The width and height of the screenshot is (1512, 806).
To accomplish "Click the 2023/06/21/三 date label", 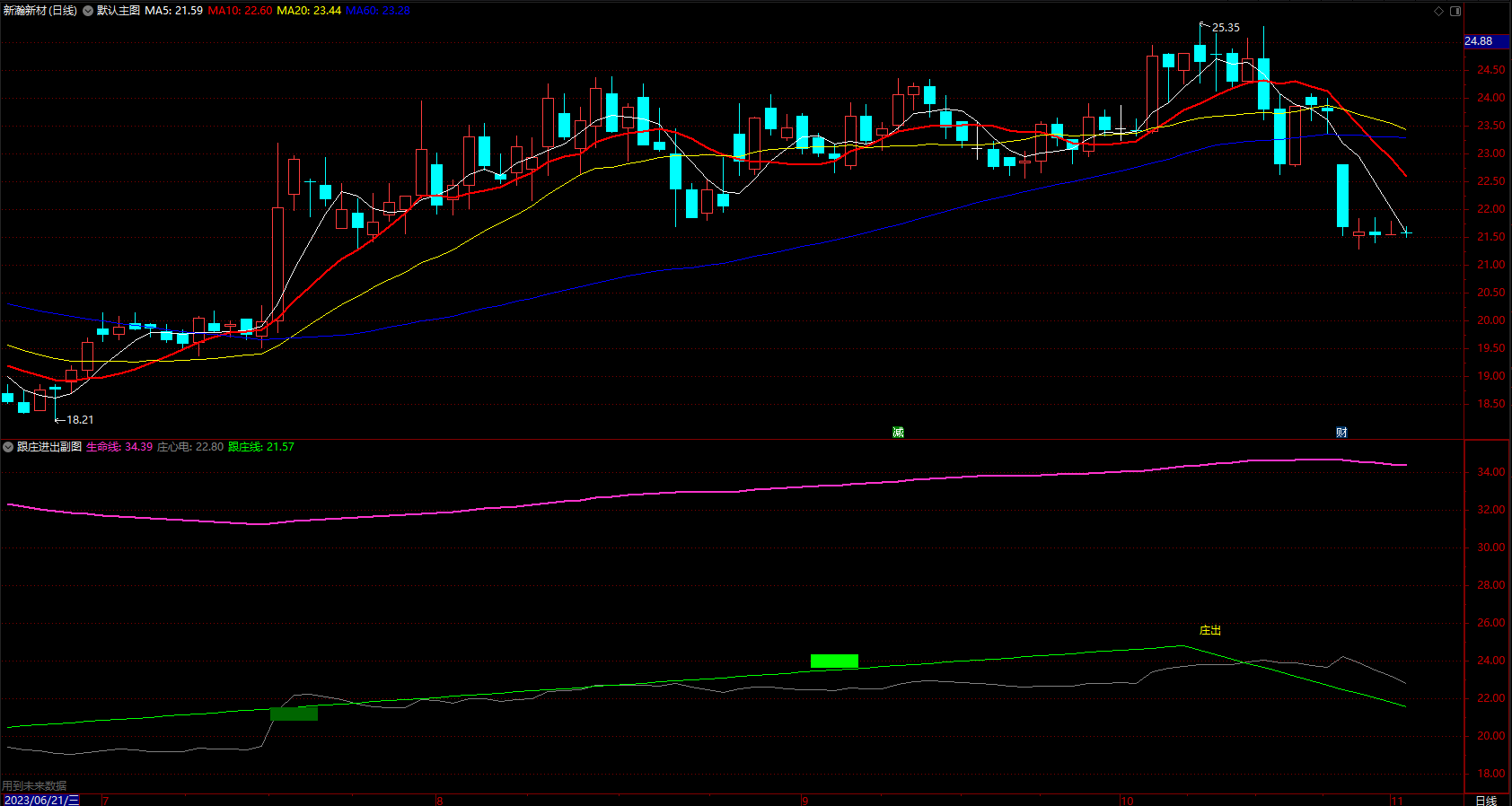I will coord(41,800).
